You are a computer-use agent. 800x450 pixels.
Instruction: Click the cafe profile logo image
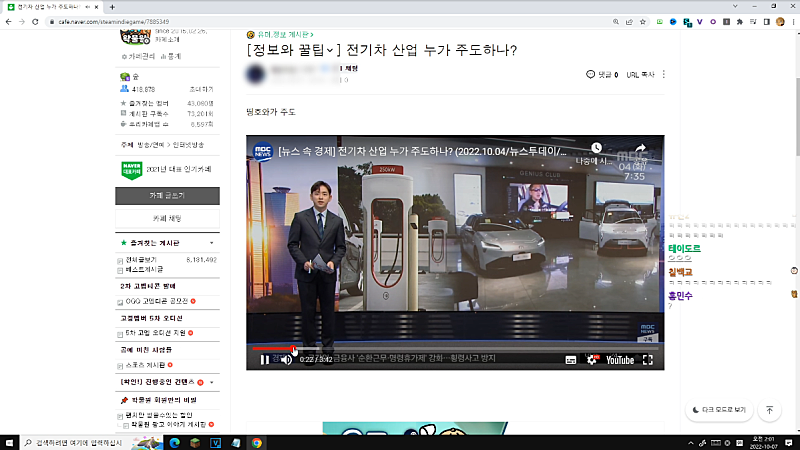pyautogui.click(x=135, y=37)
